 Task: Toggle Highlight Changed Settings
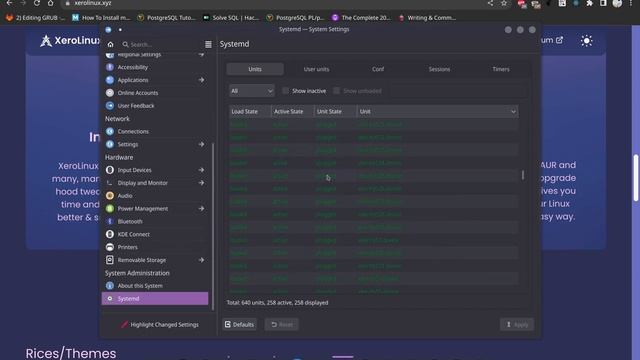tap(159, 324)
